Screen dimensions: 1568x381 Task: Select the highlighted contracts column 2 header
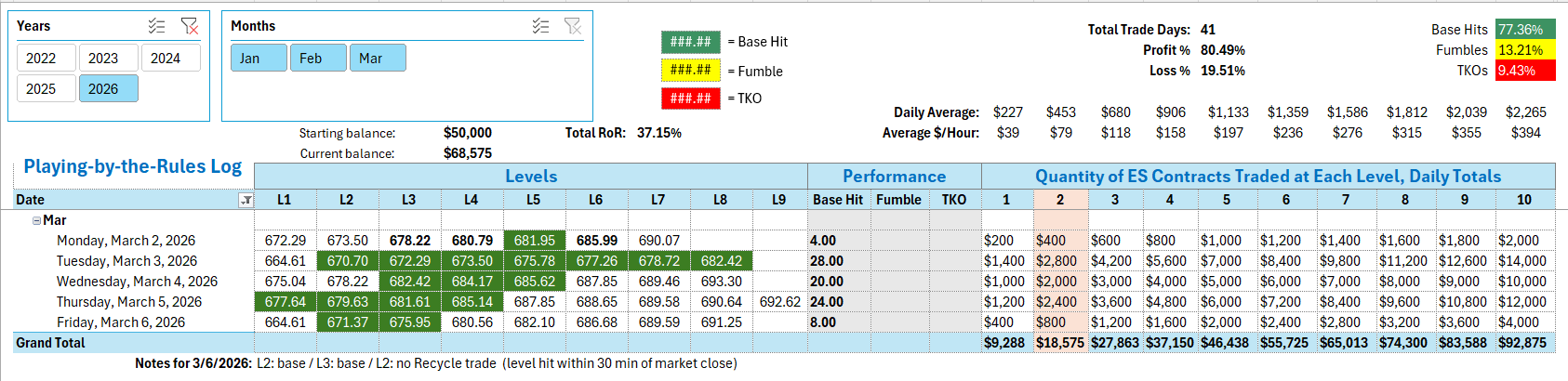coord(1060,200)
